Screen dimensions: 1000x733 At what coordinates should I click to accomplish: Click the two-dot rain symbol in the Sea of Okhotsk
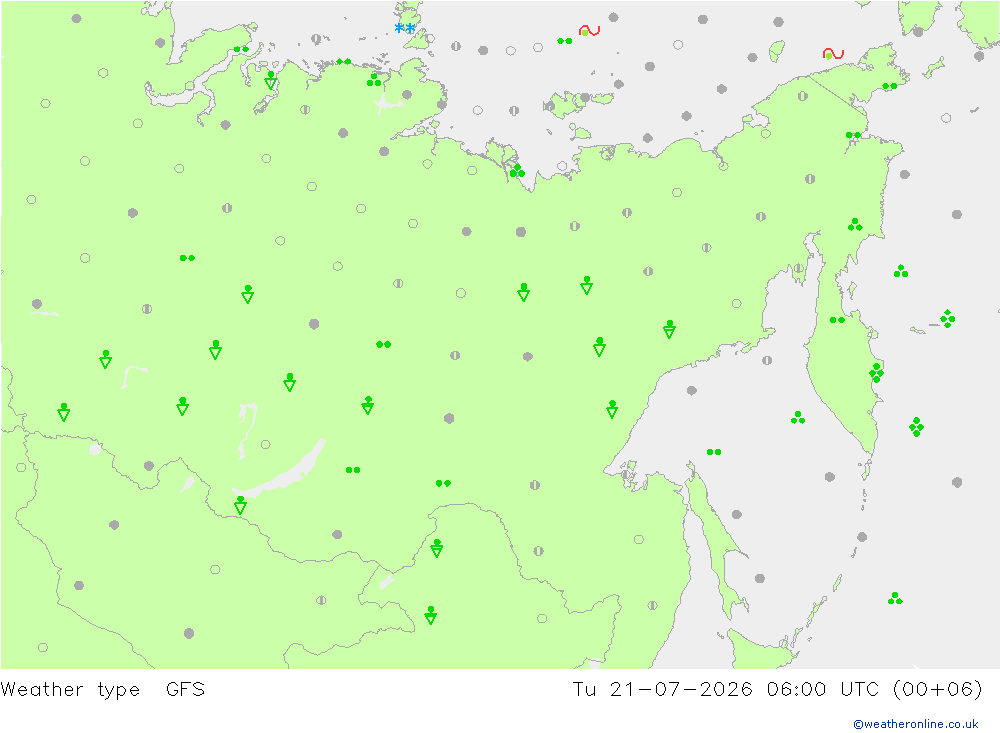[714, 452]
